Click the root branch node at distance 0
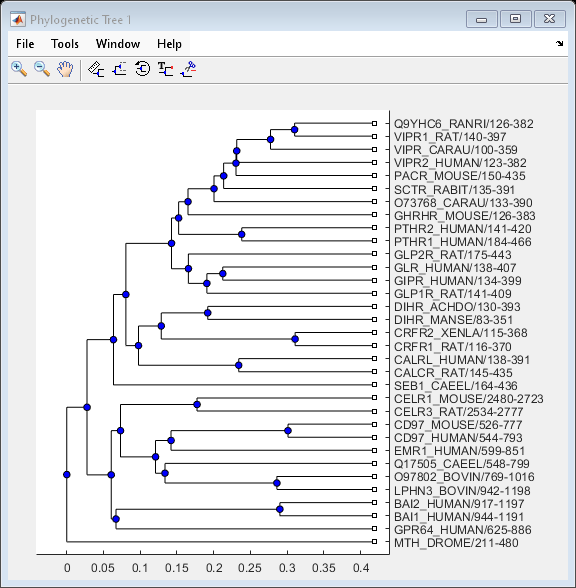Image resolution: width=576 pixels, height=588 pixels. pyautogui.click(x=67, y=475)
